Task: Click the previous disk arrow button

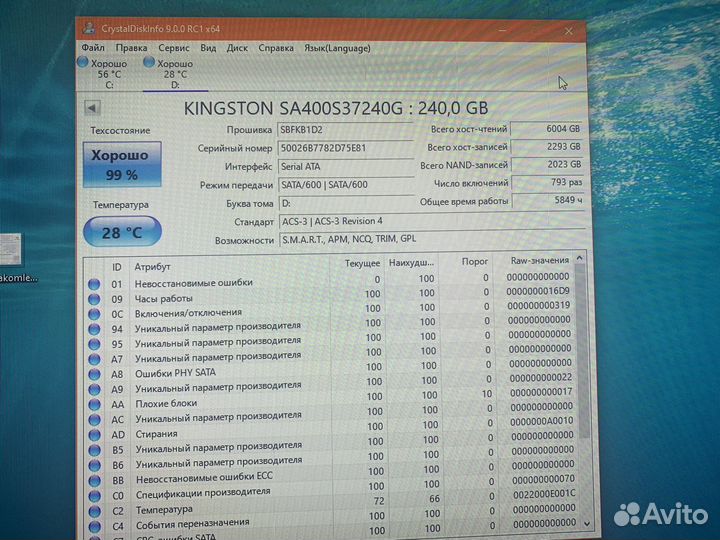Action: coord(92,108)
